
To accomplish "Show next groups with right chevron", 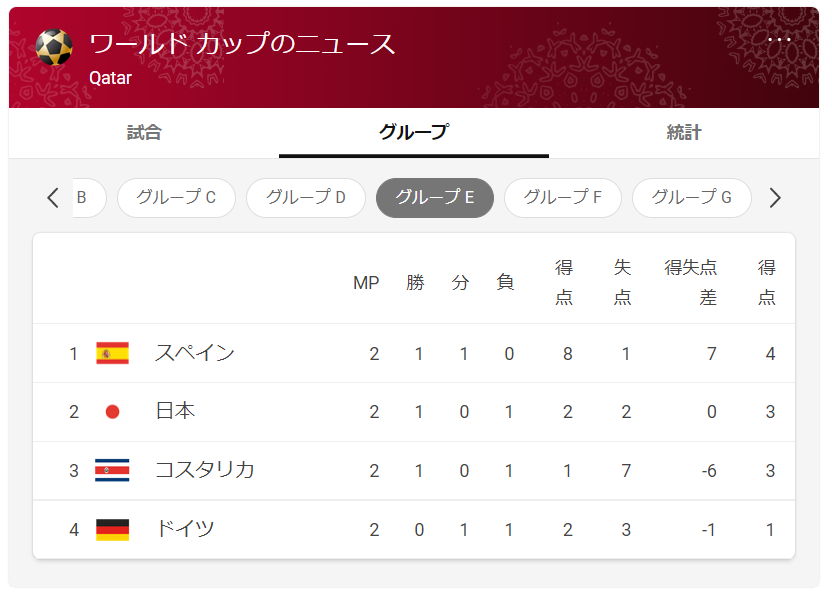I will 775,198.
